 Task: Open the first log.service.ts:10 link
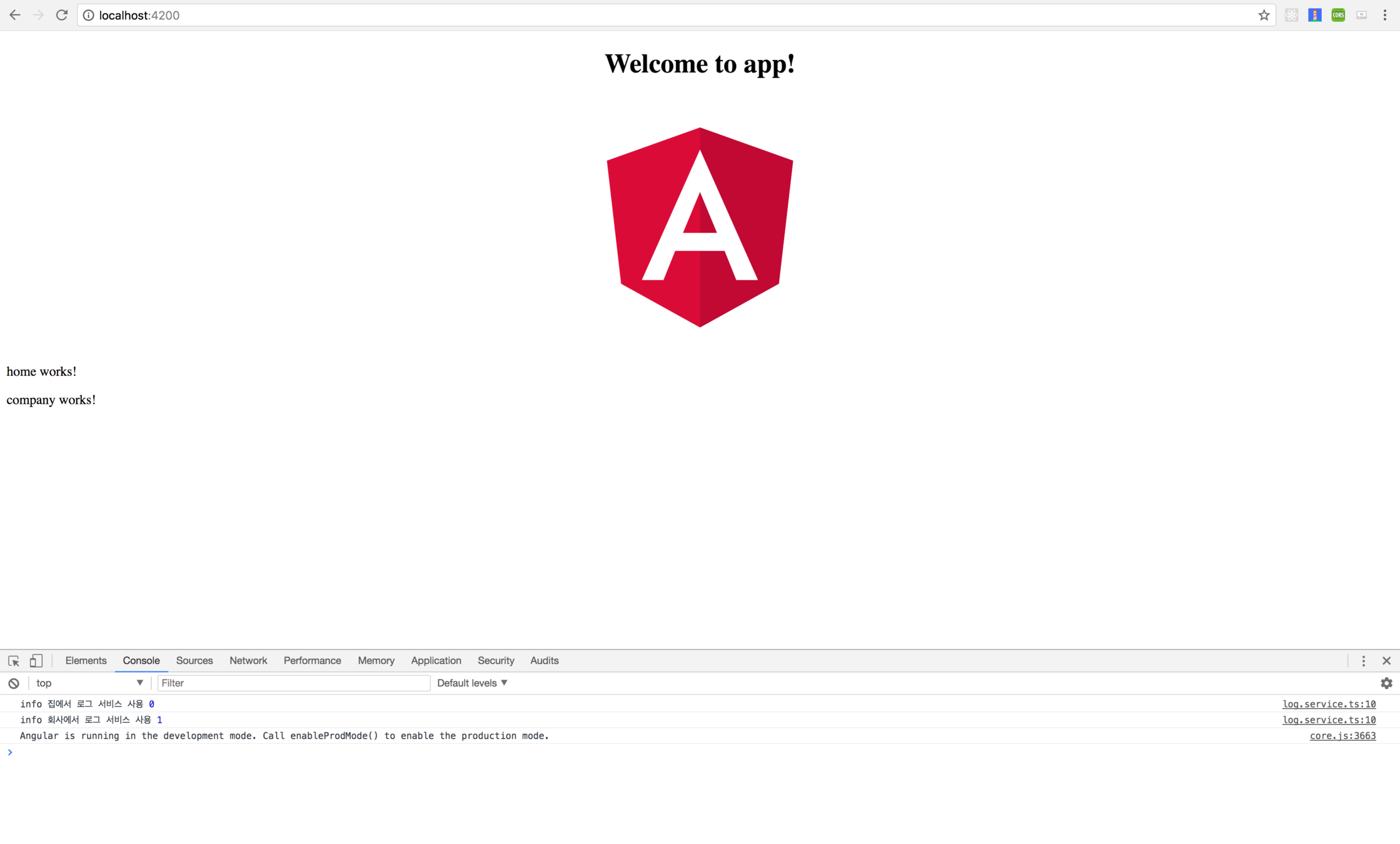click(1329, 704)
